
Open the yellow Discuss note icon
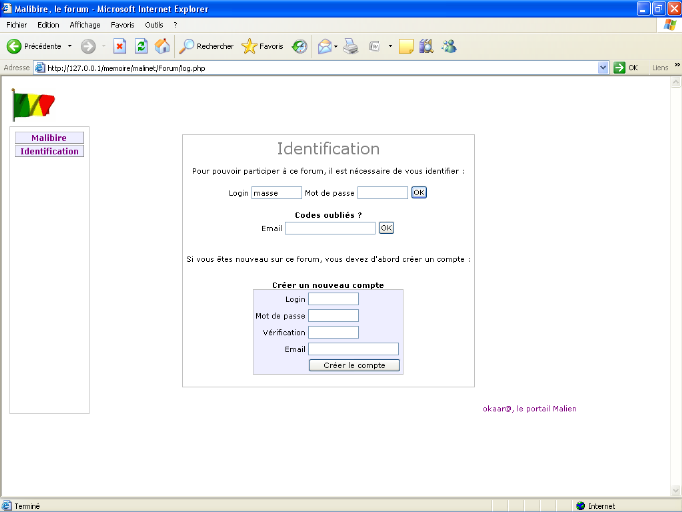(406, 46)
